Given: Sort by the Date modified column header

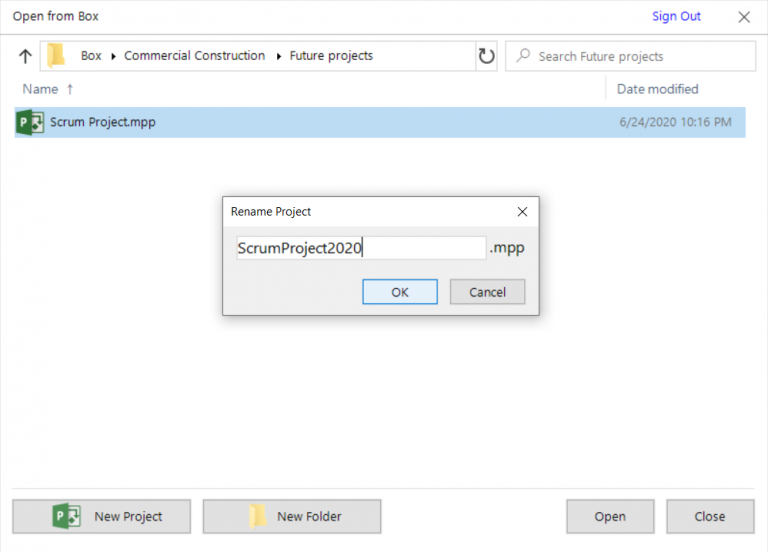Looking at the screenshot, I should [657, 89].
